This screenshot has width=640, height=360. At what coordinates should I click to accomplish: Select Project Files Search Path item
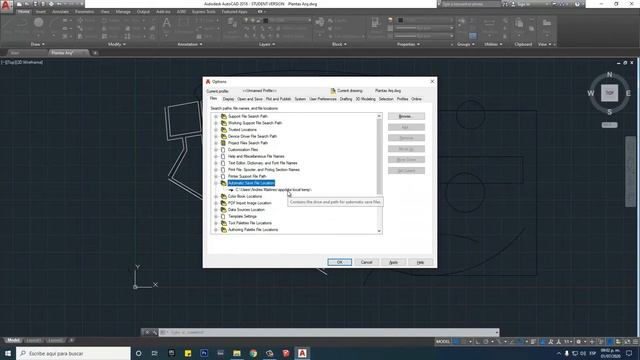point(248,143)
